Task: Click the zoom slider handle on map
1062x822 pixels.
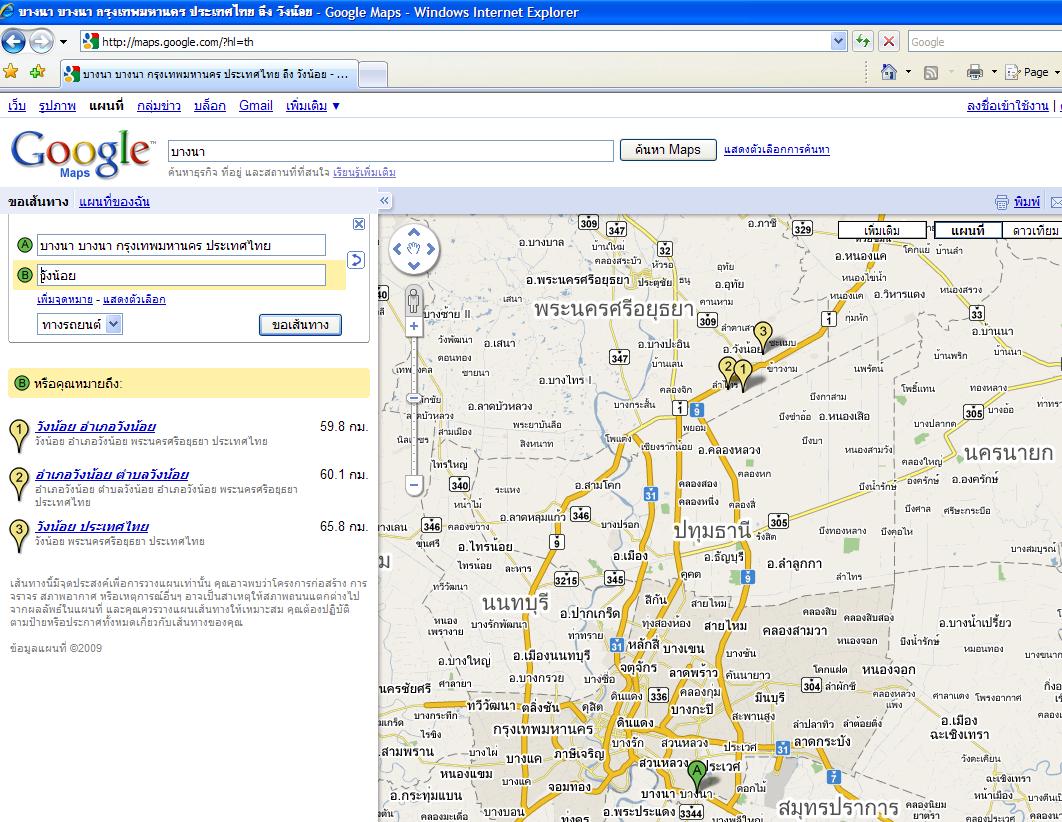Action: point(414,397)
